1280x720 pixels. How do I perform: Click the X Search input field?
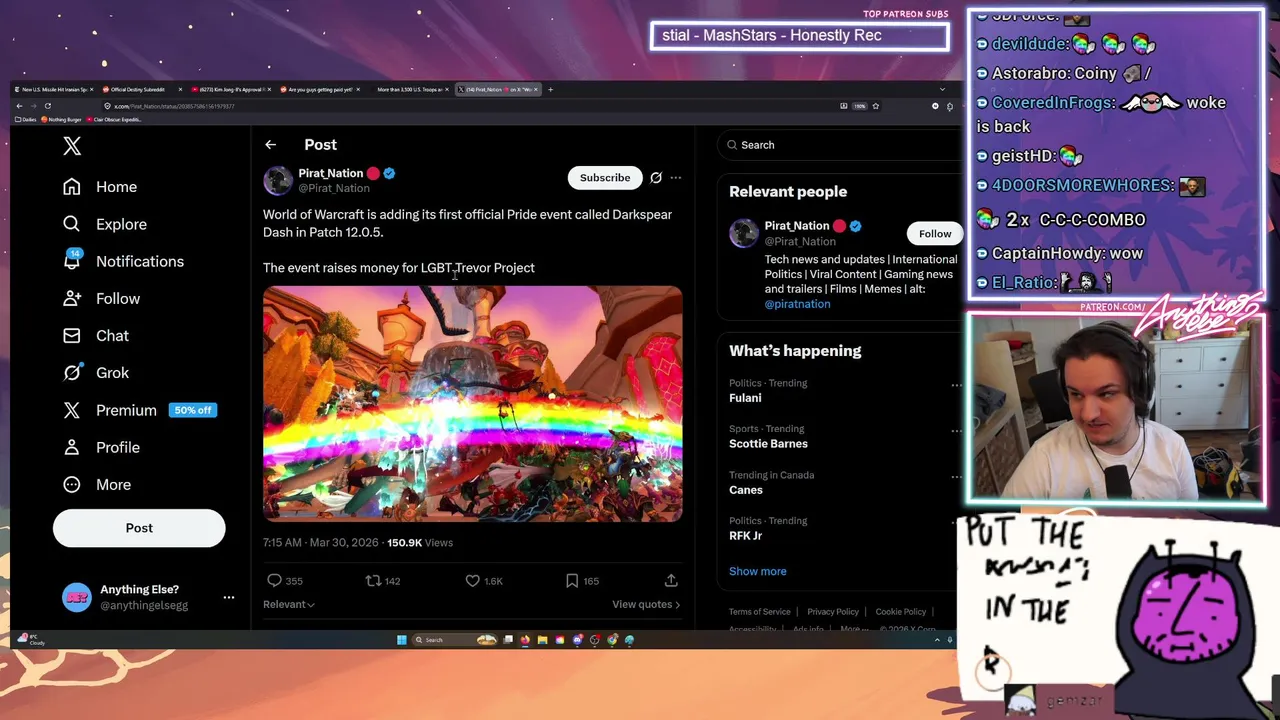pos(840,145)
